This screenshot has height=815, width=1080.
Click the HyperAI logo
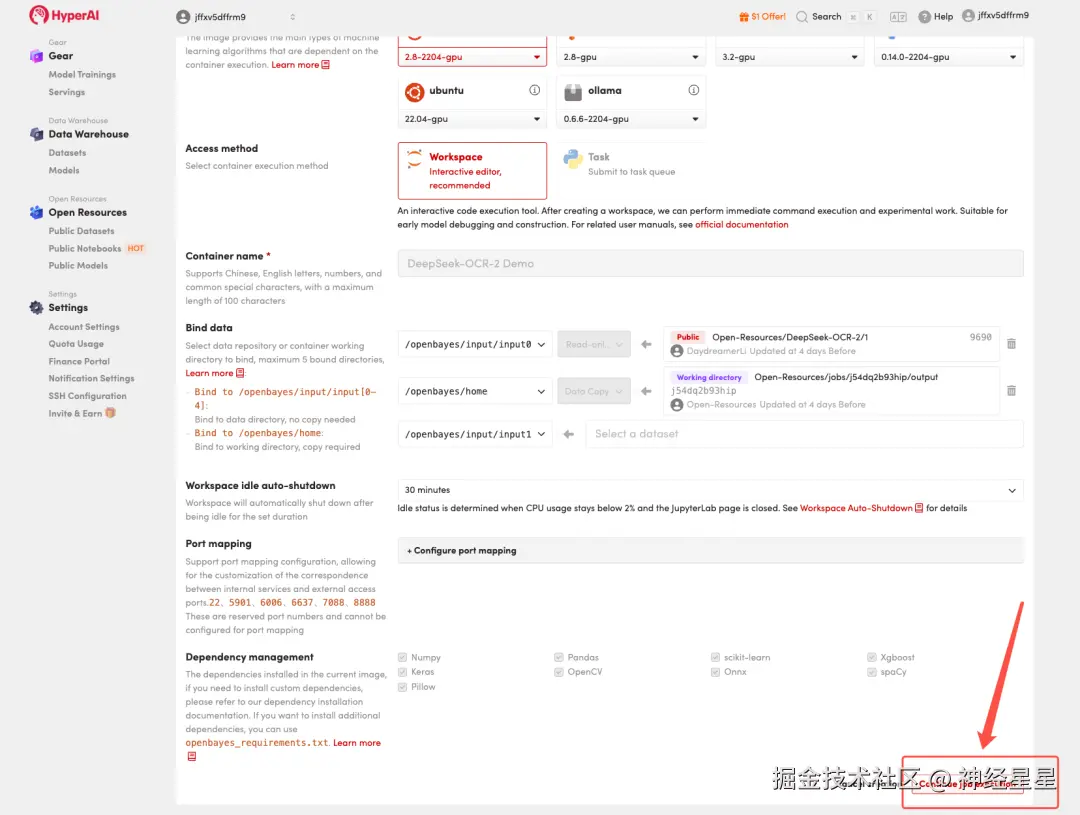click(64, 15)
